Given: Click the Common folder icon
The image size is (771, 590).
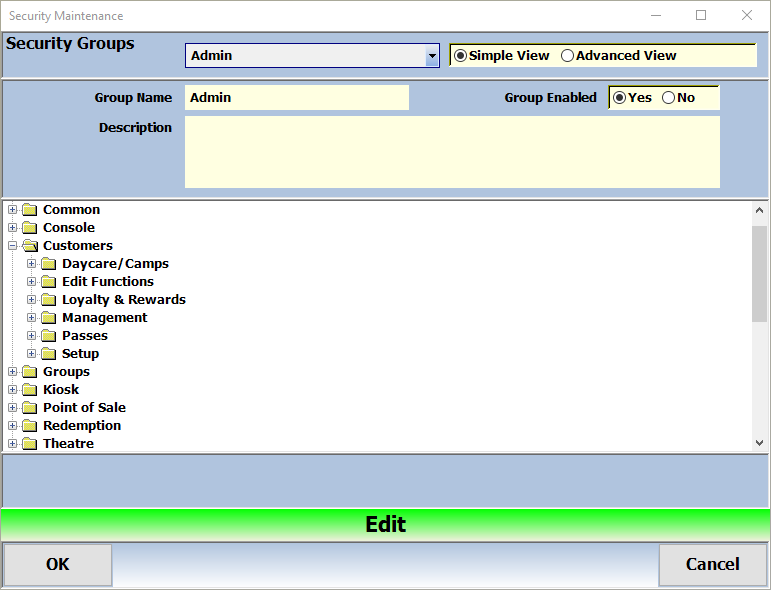Looking at the screenshot, I should coord(29,210).
